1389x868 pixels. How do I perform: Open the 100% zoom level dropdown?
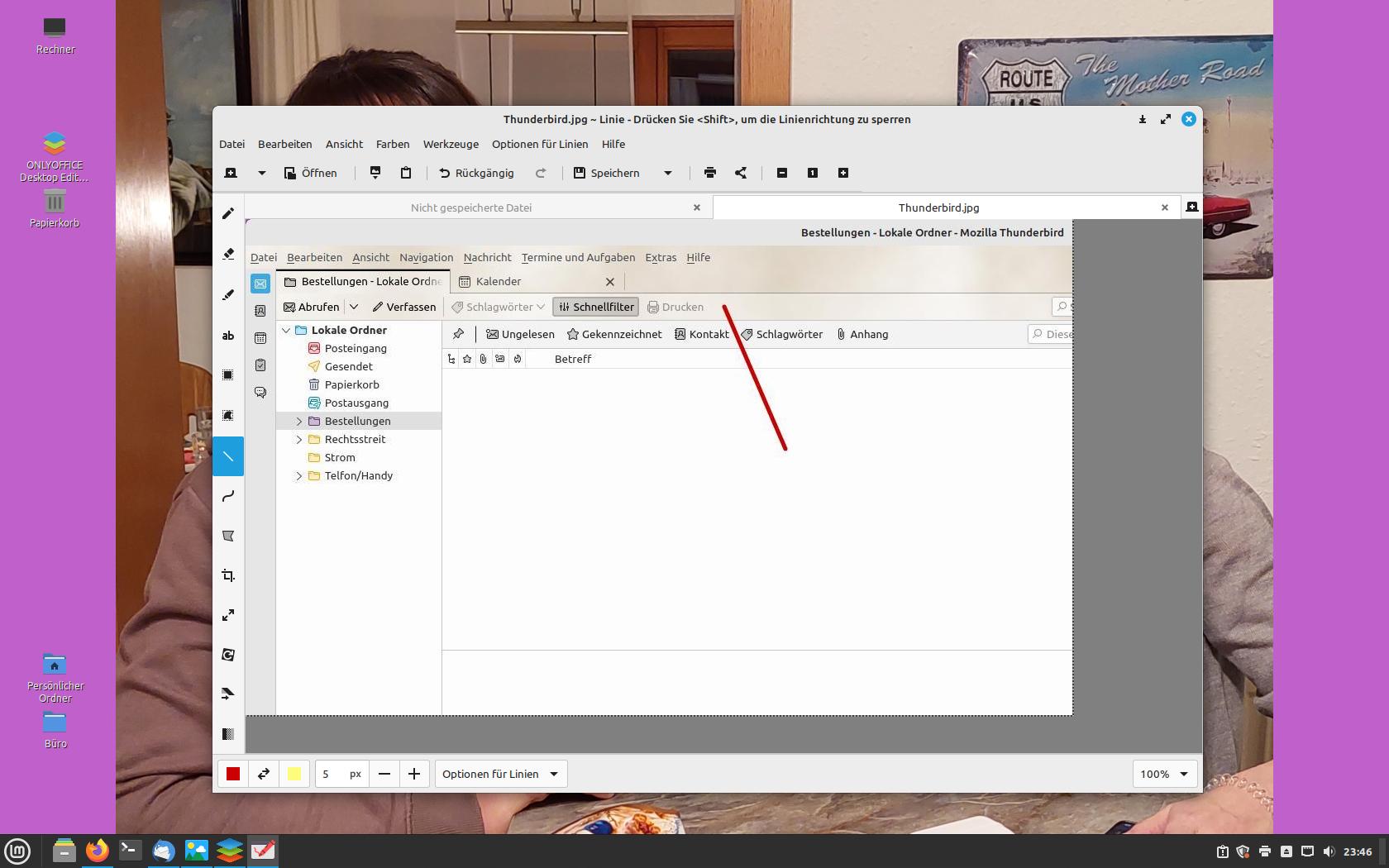click(x=1164, y=774)
